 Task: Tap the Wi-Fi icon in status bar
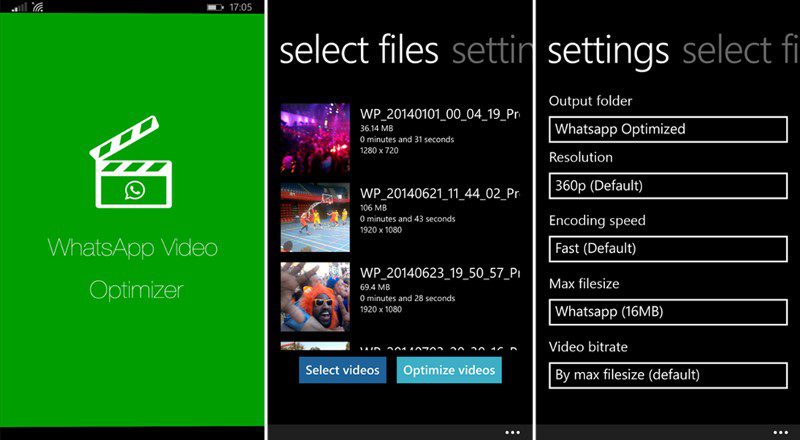coord(37,7)
